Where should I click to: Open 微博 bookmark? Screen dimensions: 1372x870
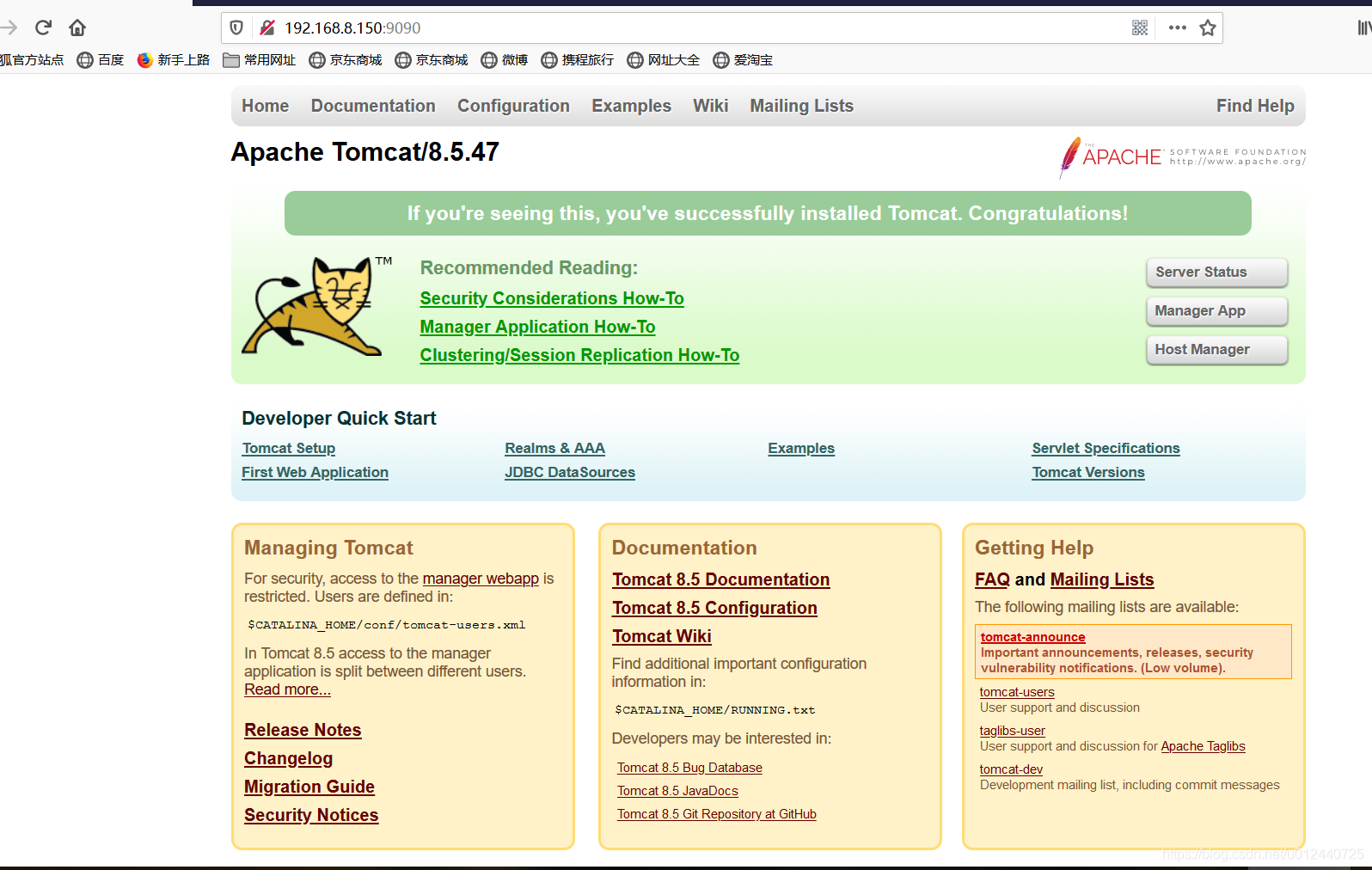point(505,59)
